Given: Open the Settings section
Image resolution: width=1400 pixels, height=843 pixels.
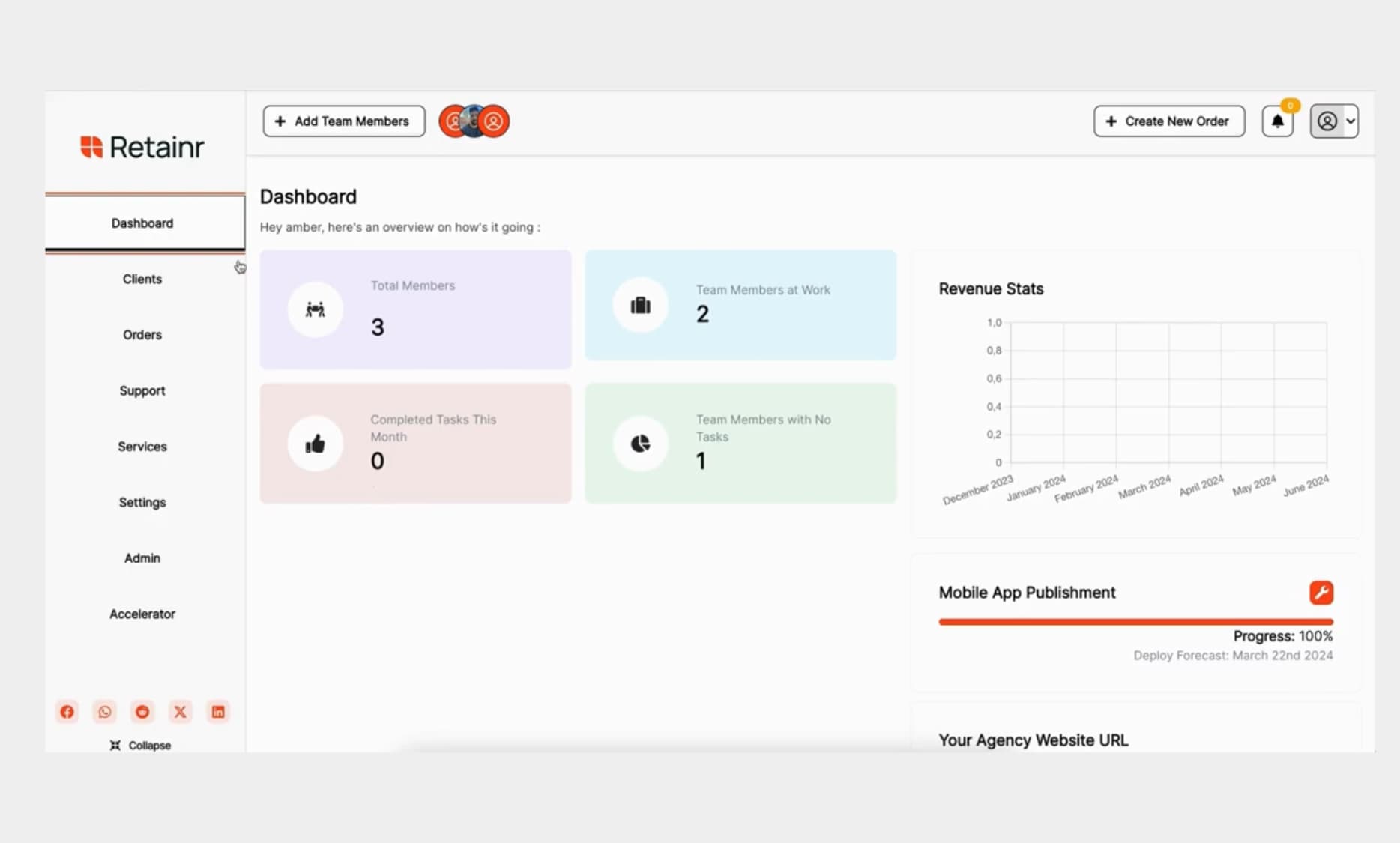Looking at the screenshot, I should tap(142, 502).
